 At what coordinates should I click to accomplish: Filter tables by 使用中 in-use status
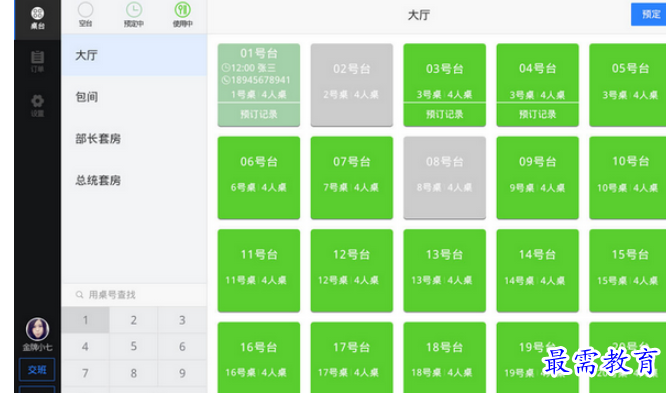[183, 15]
